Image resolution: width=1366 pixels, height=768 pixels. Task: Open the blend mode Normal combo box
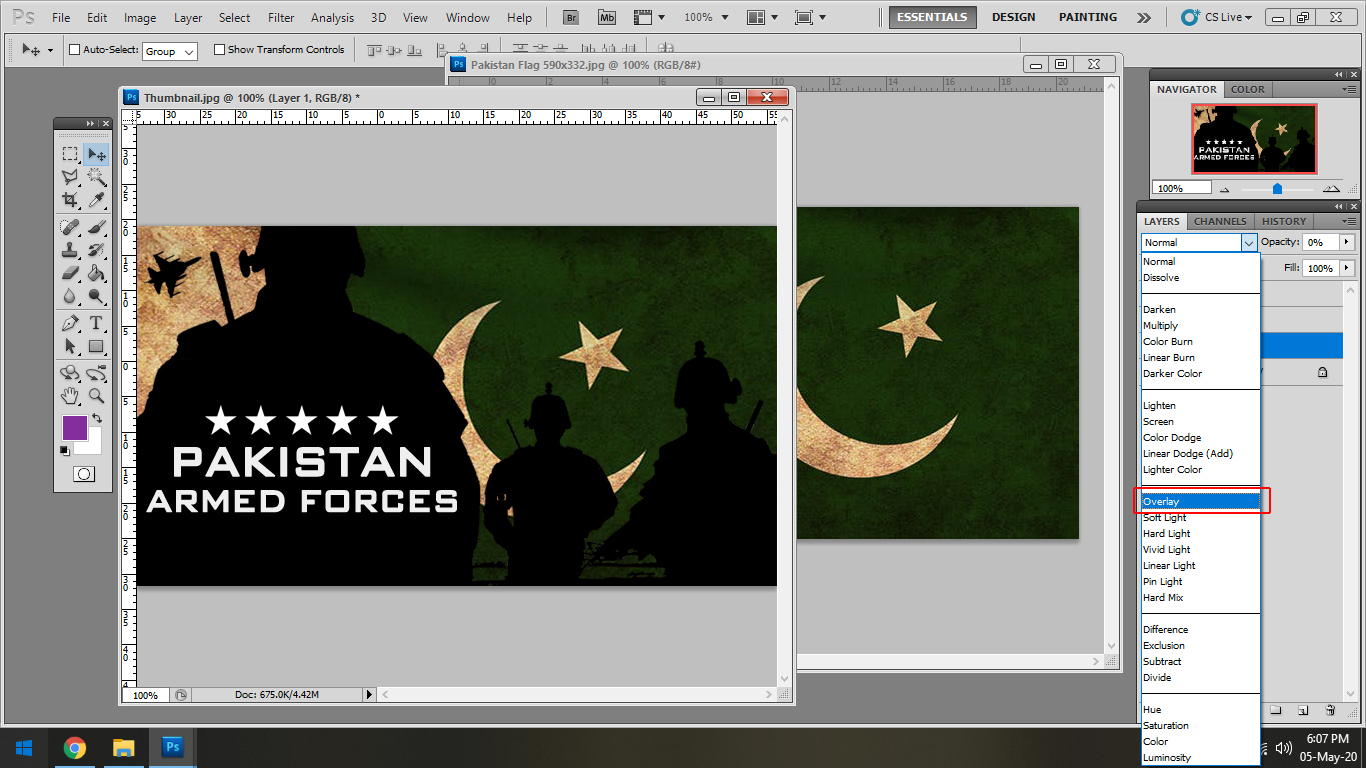(1199, 242)
